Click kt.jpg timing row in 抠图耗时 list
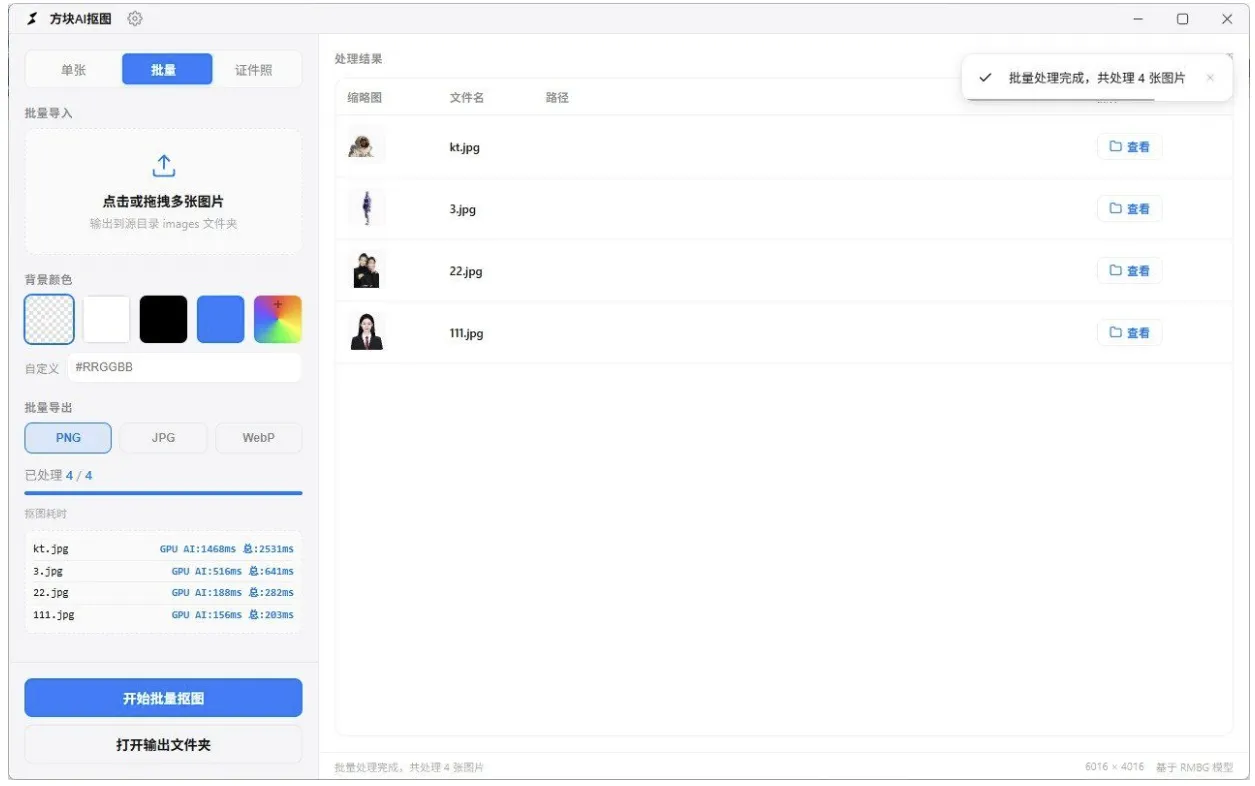 click(163, 549)
